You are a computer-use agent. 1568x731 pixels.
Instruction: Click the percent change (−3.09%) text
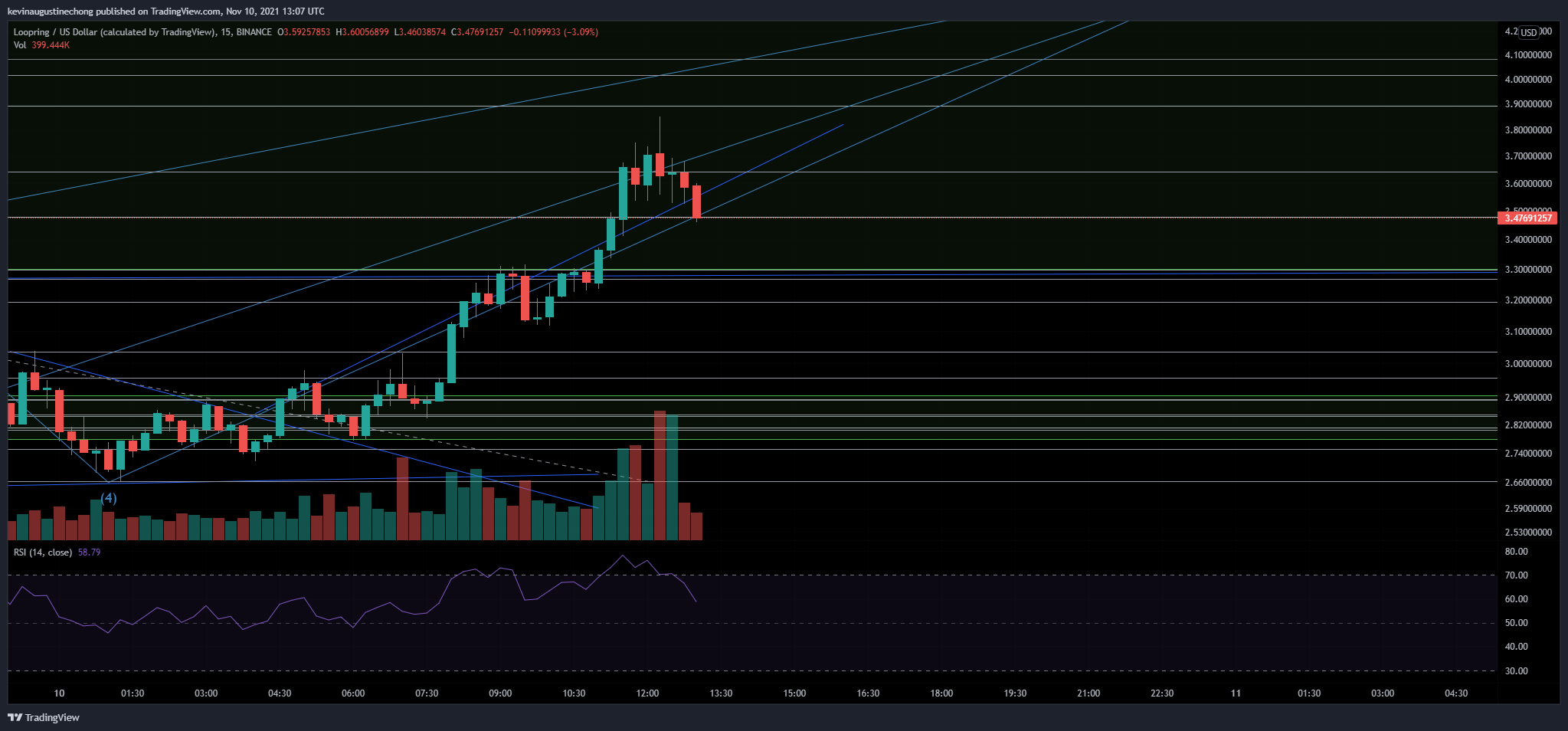pos(581,32)
